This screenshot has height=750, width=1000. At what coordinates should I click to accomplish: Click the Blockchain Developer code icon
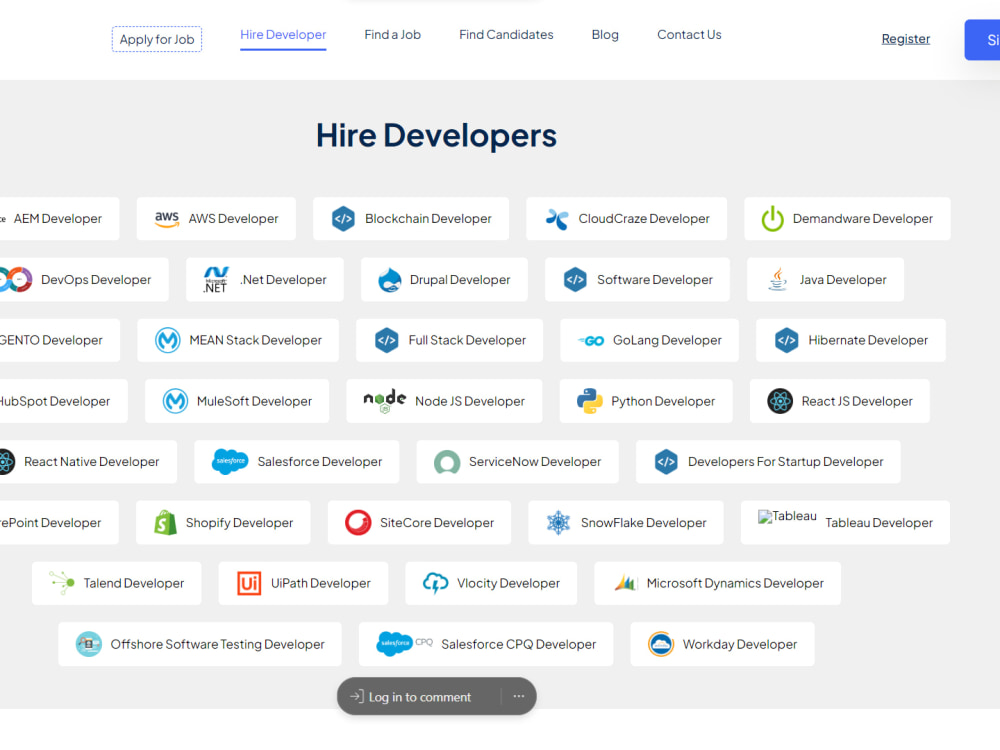click(x=343, y=219)
